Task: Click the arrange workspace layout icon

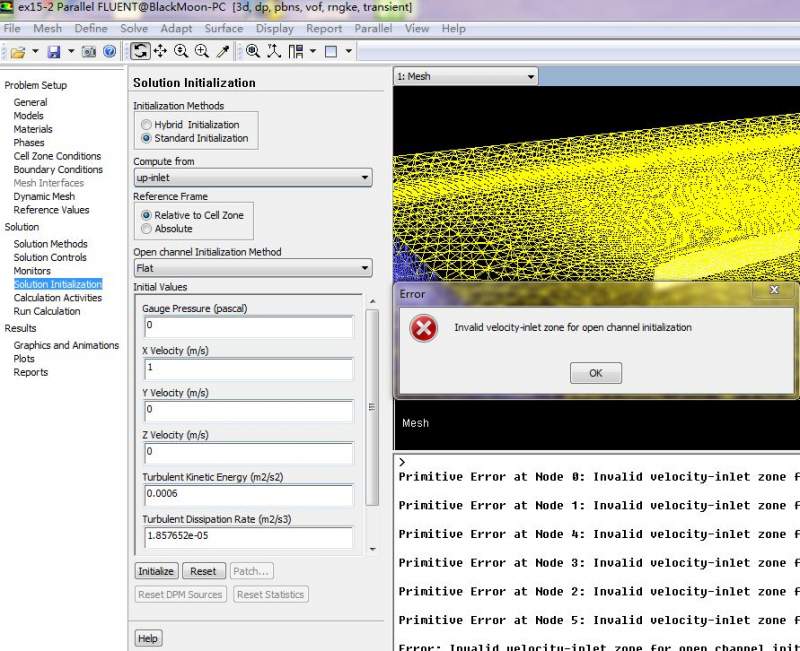Action: pos(296,51)
